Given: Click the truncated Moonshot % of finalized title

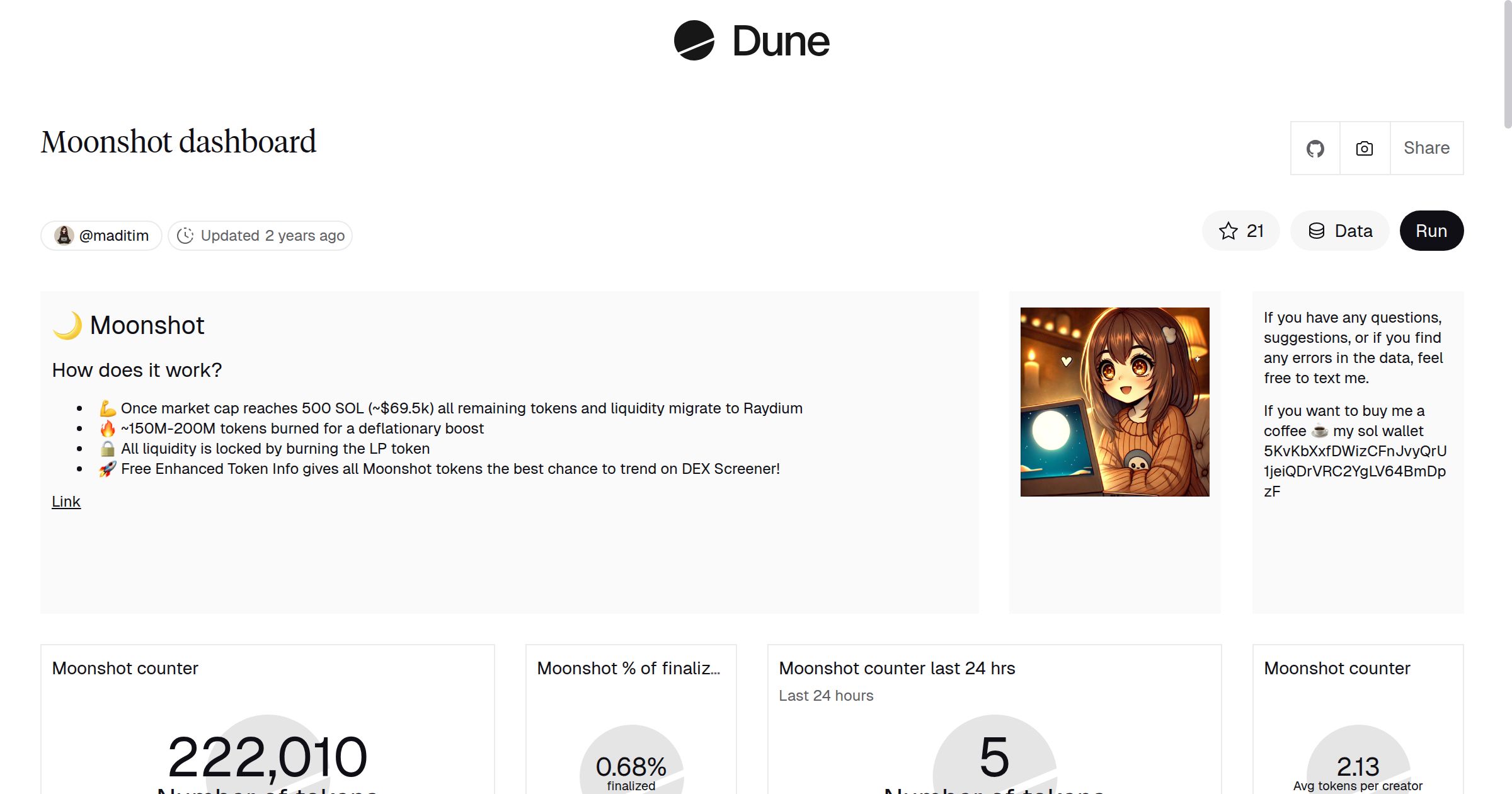Looking at the screenshot, I should pos(630,668).
